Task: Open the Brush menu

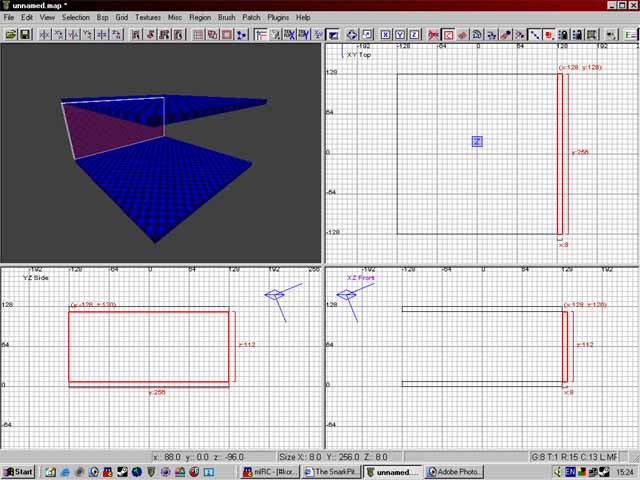Action: click(227, 17)
